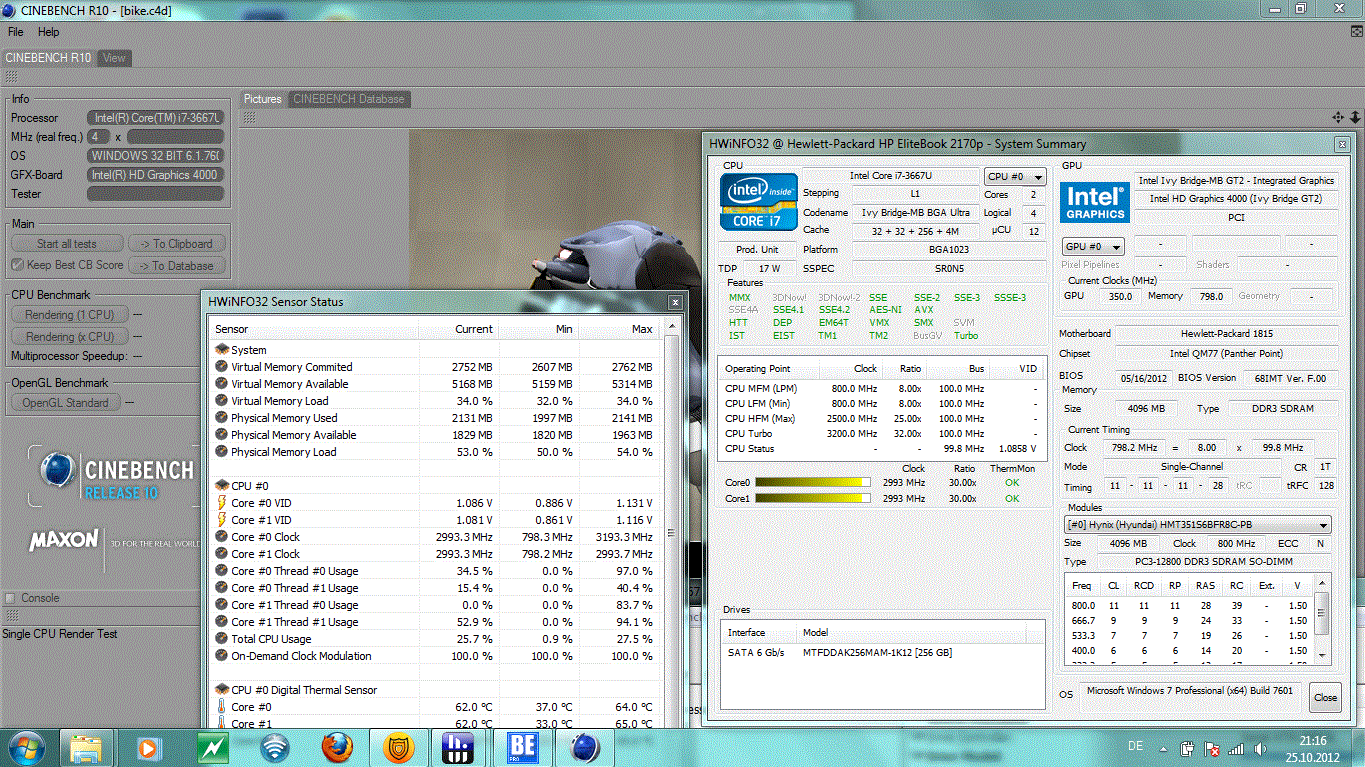1365x767 pixels.
Task: Click the Start all tests button
Action: click(67, 243)
